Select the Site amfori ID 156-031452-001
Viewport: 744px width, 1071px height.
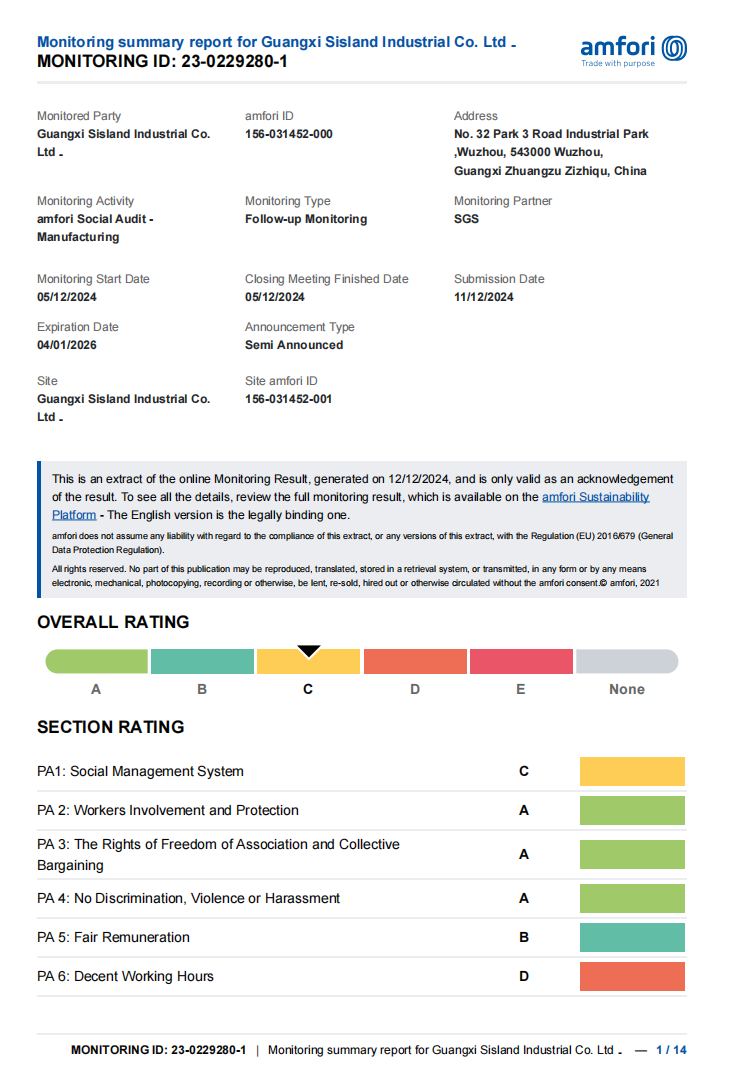(x=288, y=399)
